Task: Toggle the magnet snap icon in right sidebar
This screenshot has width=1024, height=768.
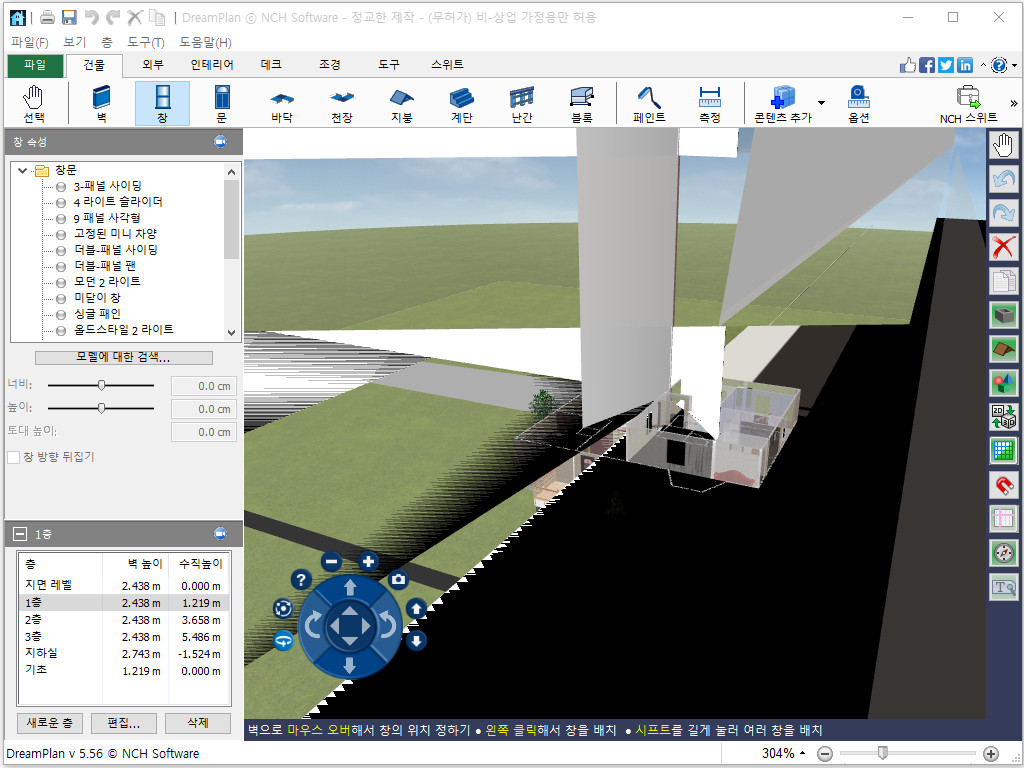Action: tap(1004, 485)
